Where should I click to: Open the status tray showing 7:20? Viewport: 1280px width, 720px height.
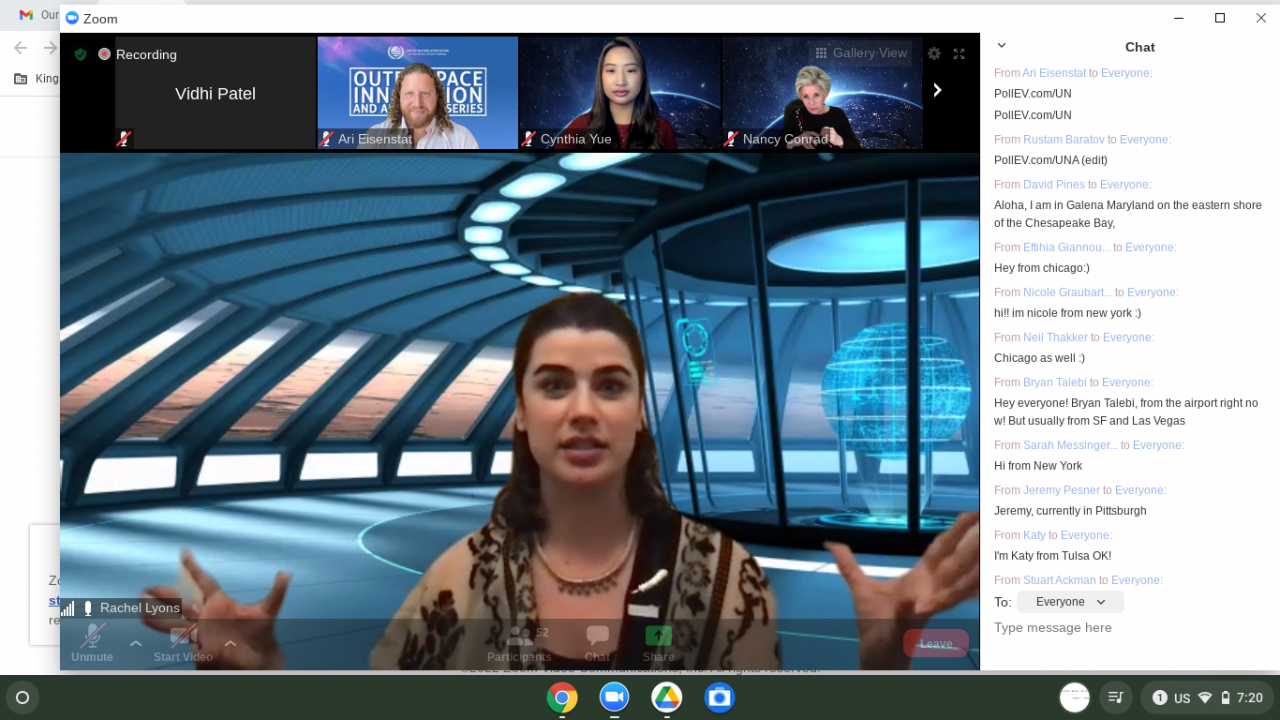pyautogui.click(x=1207, y=697)
